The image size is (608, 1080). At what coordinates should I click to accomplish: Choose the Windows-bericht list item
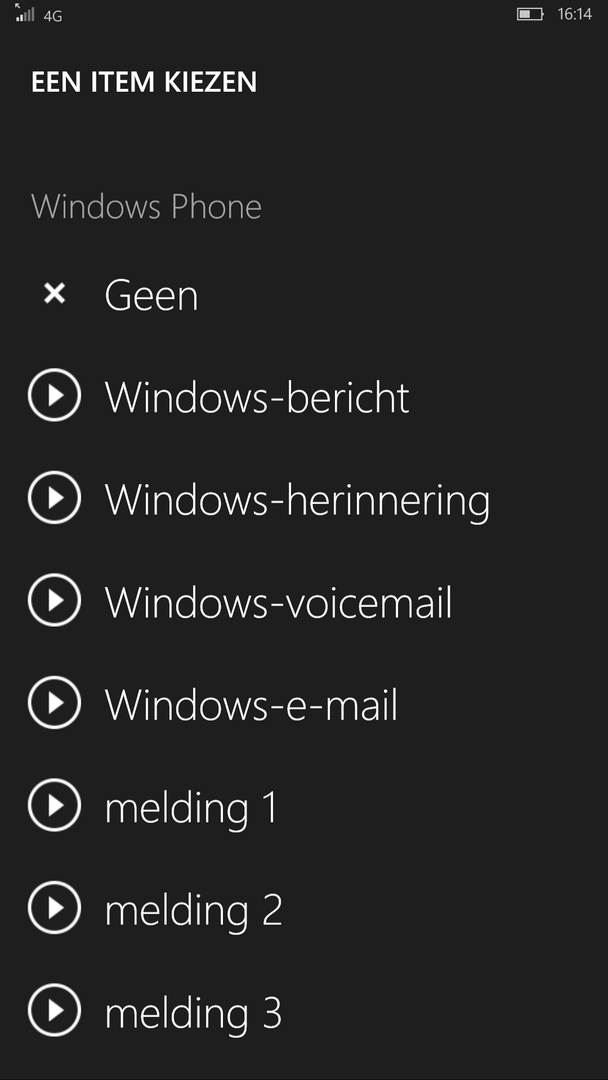[257, 398]
